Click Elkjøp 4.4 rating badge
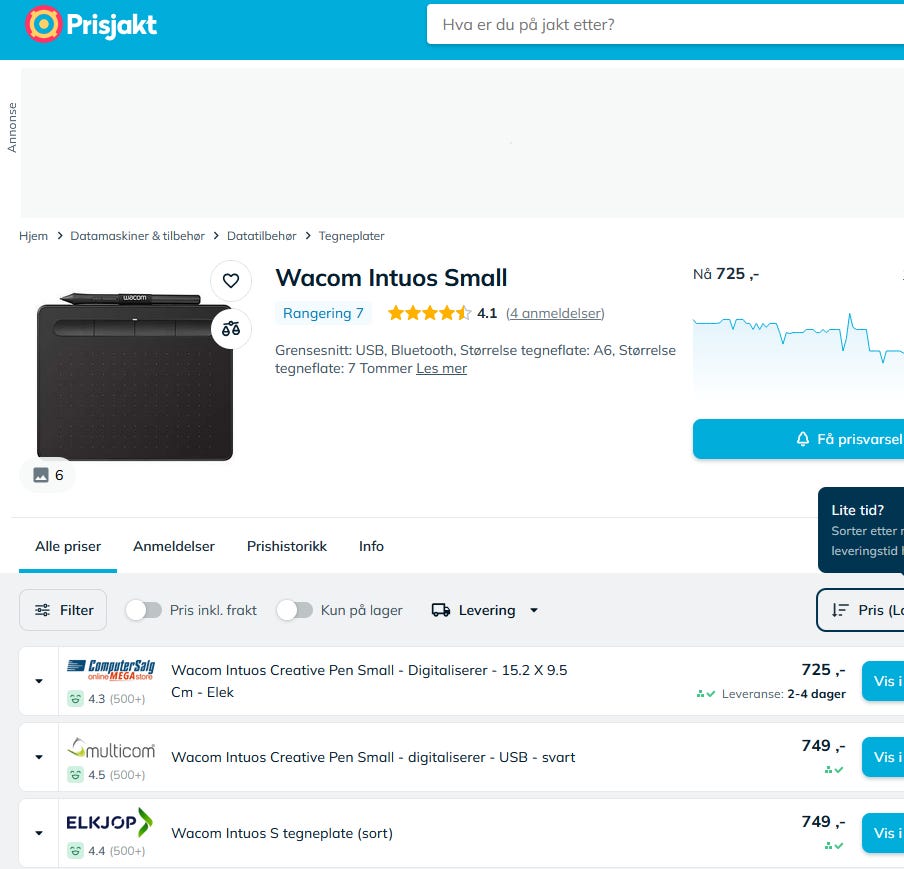The width and height of the screenshot is (904, 869). tap(106, 851)
